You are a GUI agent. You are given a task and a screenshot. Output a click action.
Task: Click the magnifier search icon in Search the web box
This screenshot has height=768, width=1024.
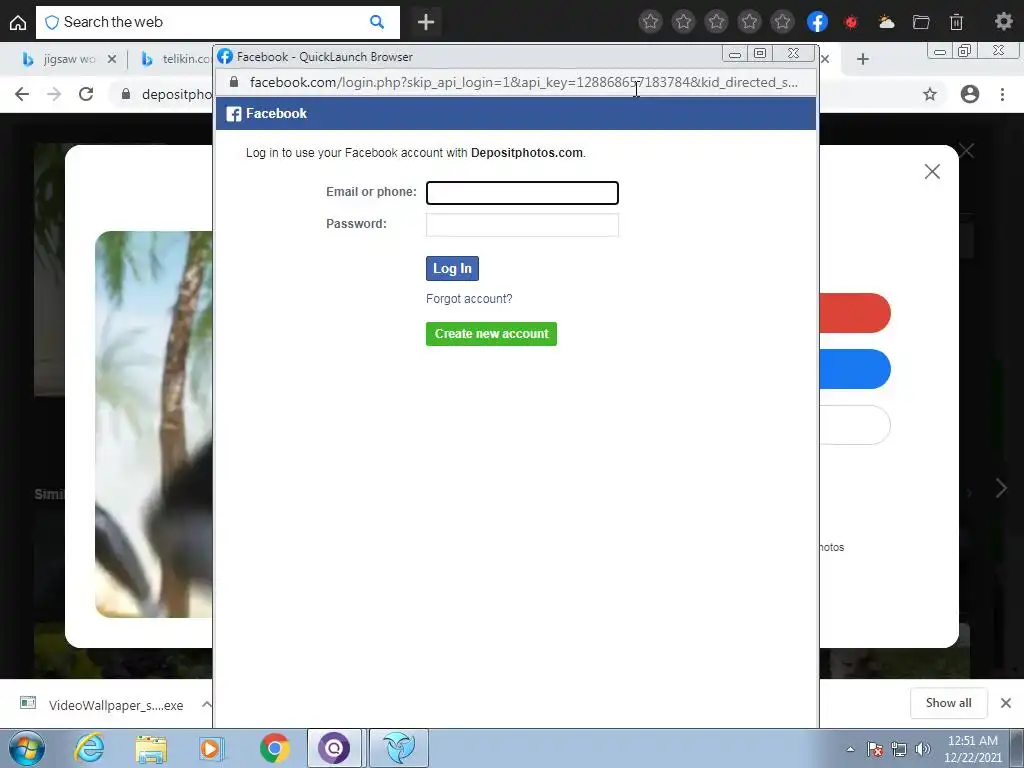tap(377, 22)
